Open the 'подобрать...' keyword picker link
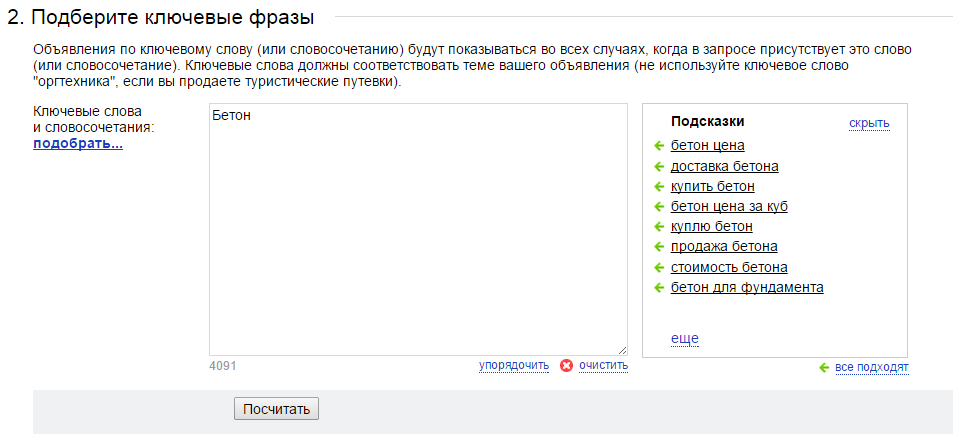953x441 pixels. [78, 144]
